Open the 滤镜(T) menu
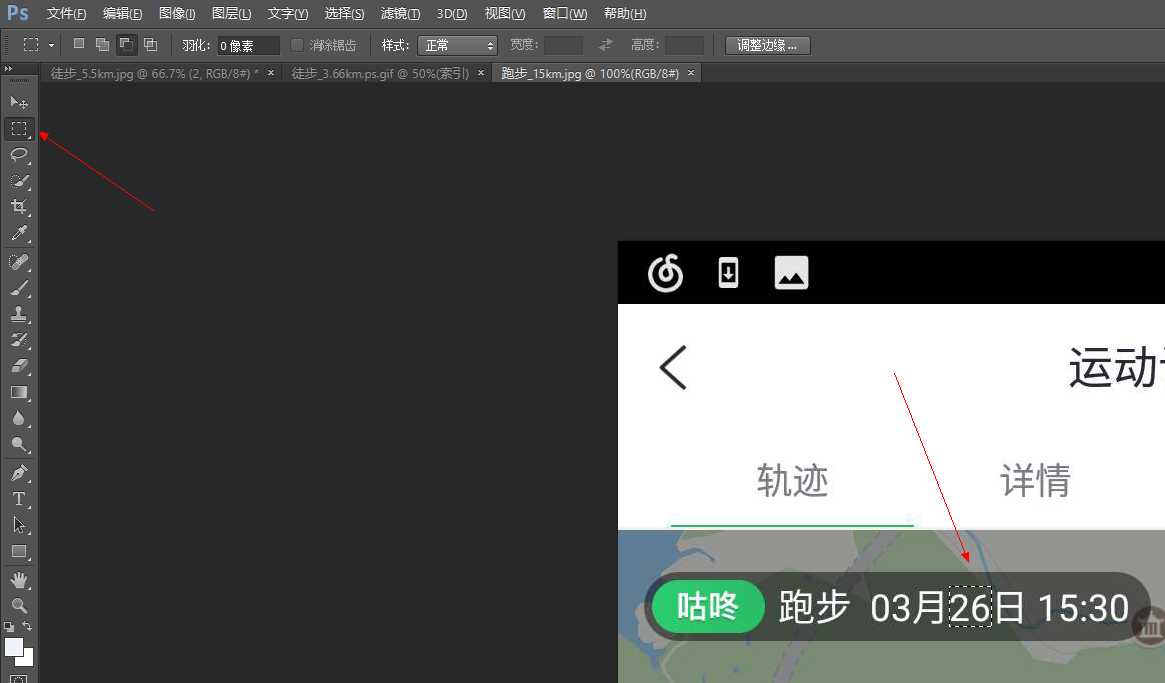The image size is (1165, 683). [x=400, y=13]
